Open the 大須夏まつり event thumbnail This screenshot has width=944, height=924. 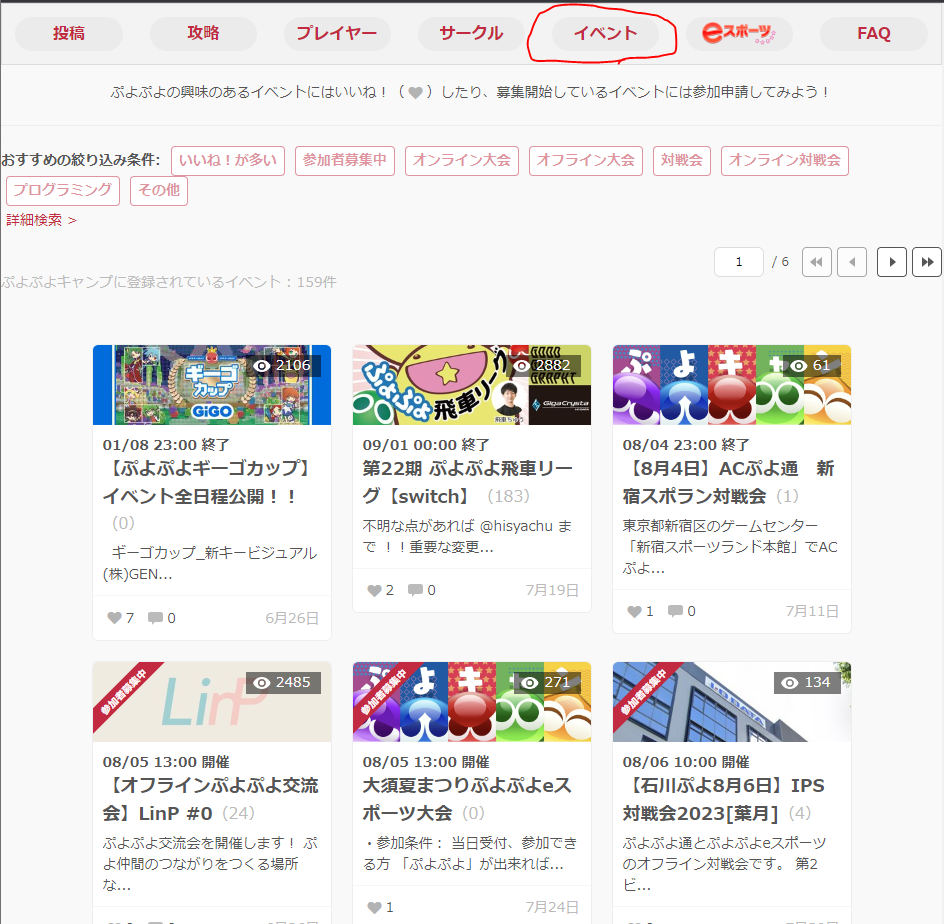point(472,702)
